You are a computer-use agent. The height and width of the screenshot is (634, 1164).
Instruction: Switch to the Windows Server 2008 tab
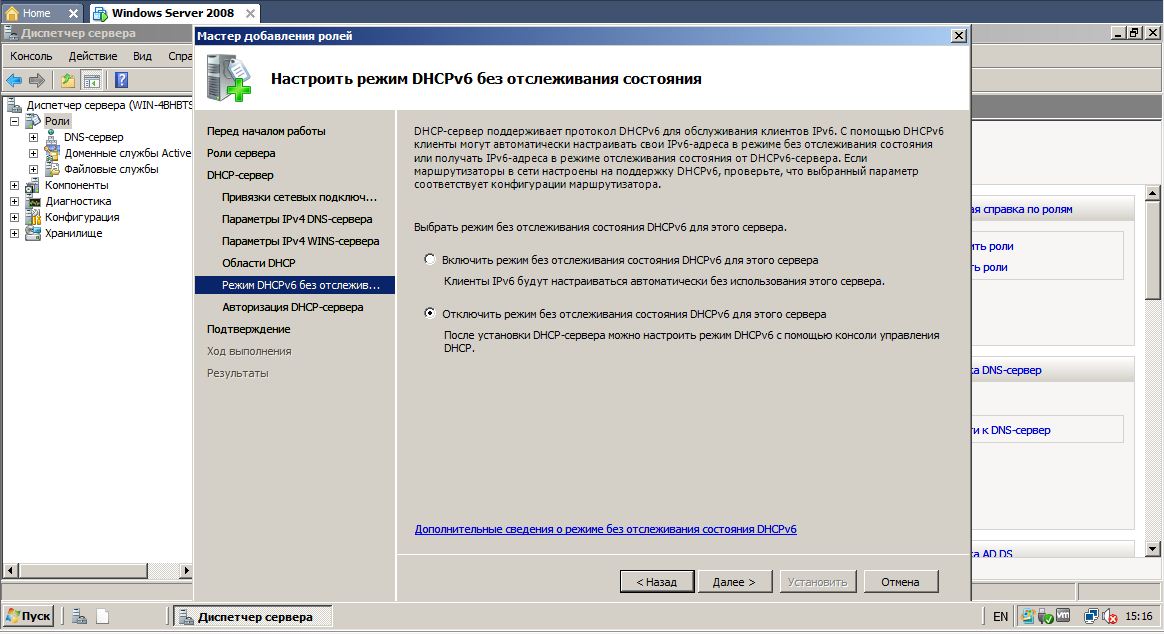(x=176, y=13)
